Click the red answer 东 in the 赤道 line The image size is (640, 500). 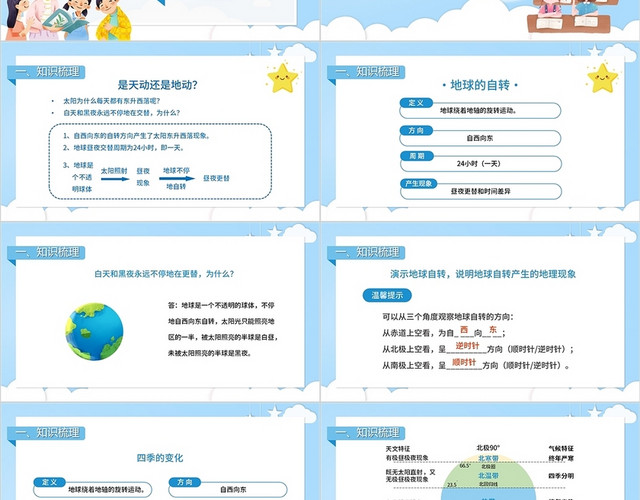(x=493, y=329)
